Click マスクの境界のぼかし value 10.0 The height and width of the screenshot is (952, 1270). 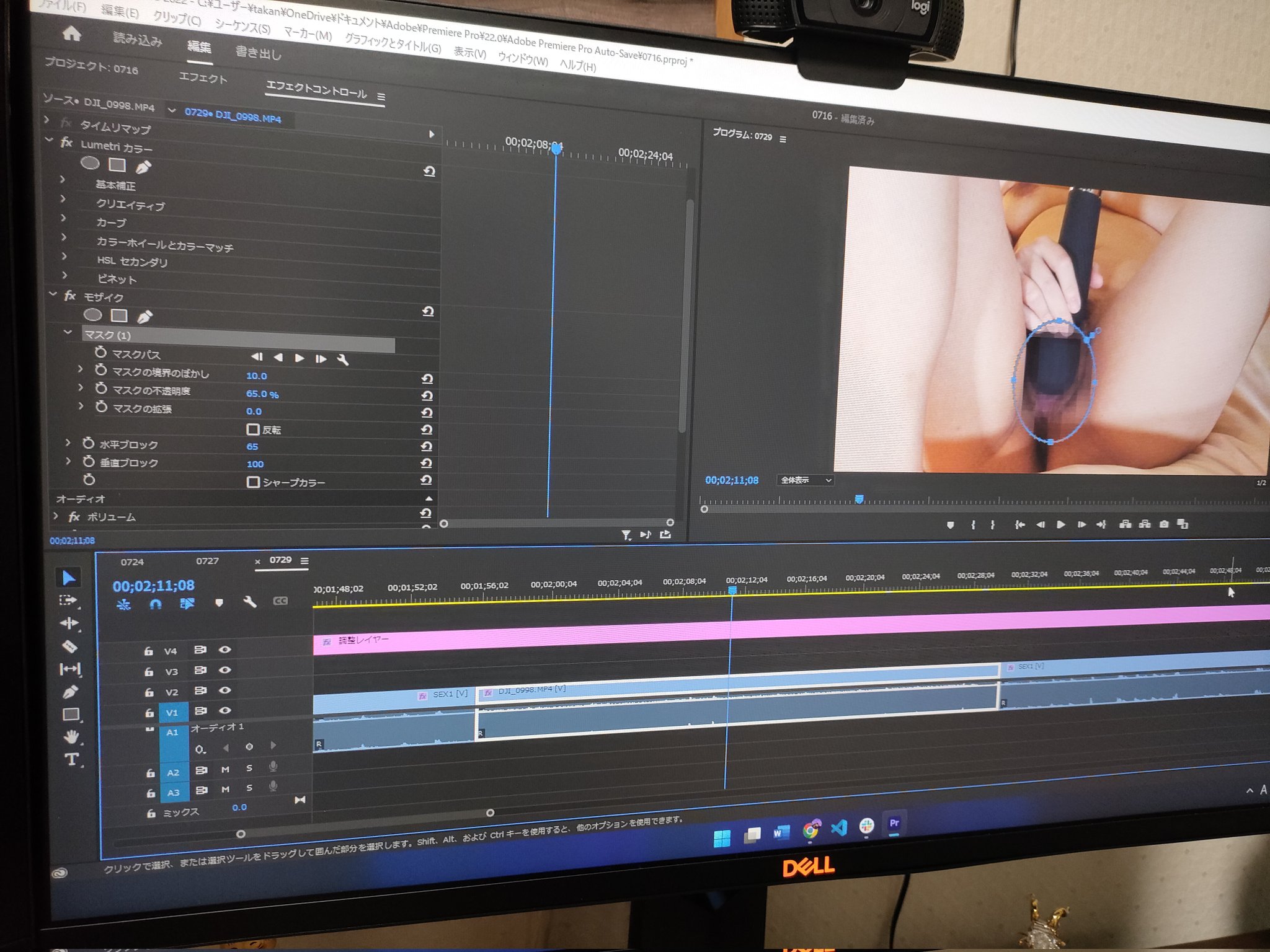point(256,376)
